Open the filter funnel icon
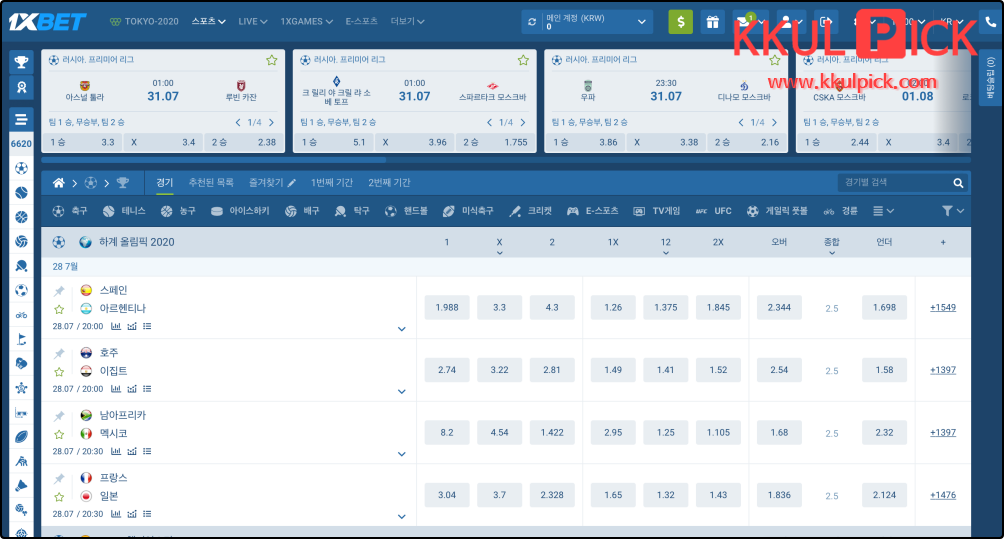The width and height of the screenshot is (1004, 539). pos(947,211)
